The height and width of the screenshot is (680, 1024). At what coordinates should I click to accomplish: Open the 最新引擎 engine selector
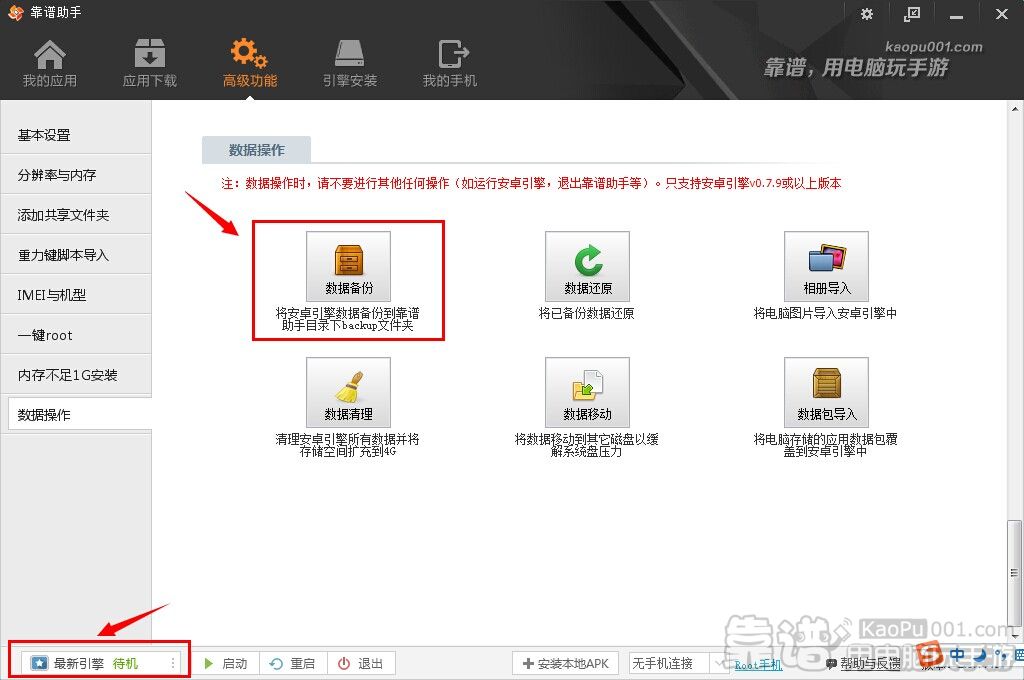tap(100, 664)
